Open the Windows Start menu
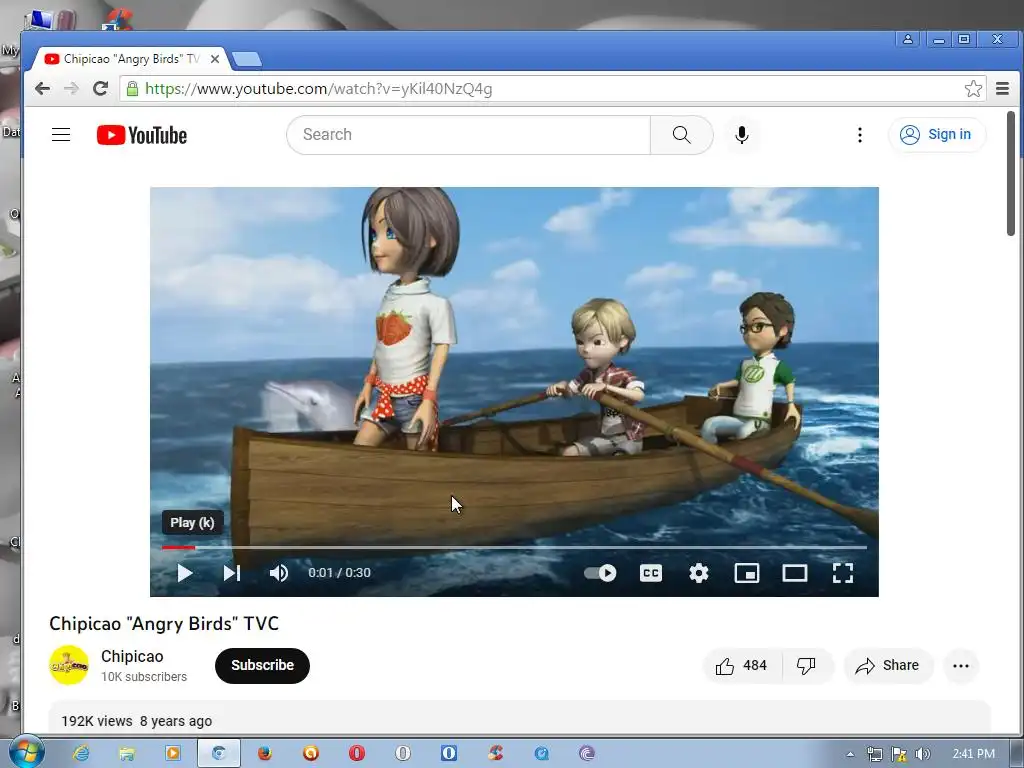The width and height of the screenshot is (1024, 768). 26,752
